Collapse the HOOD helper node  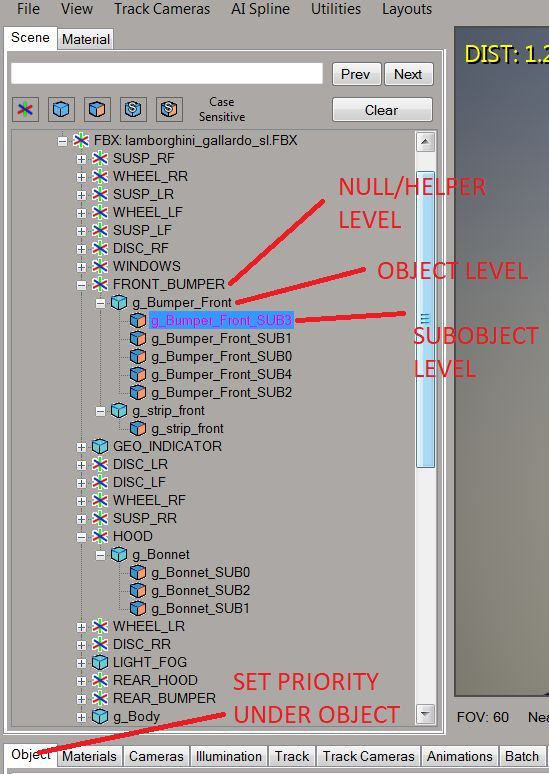coord(81,537)
